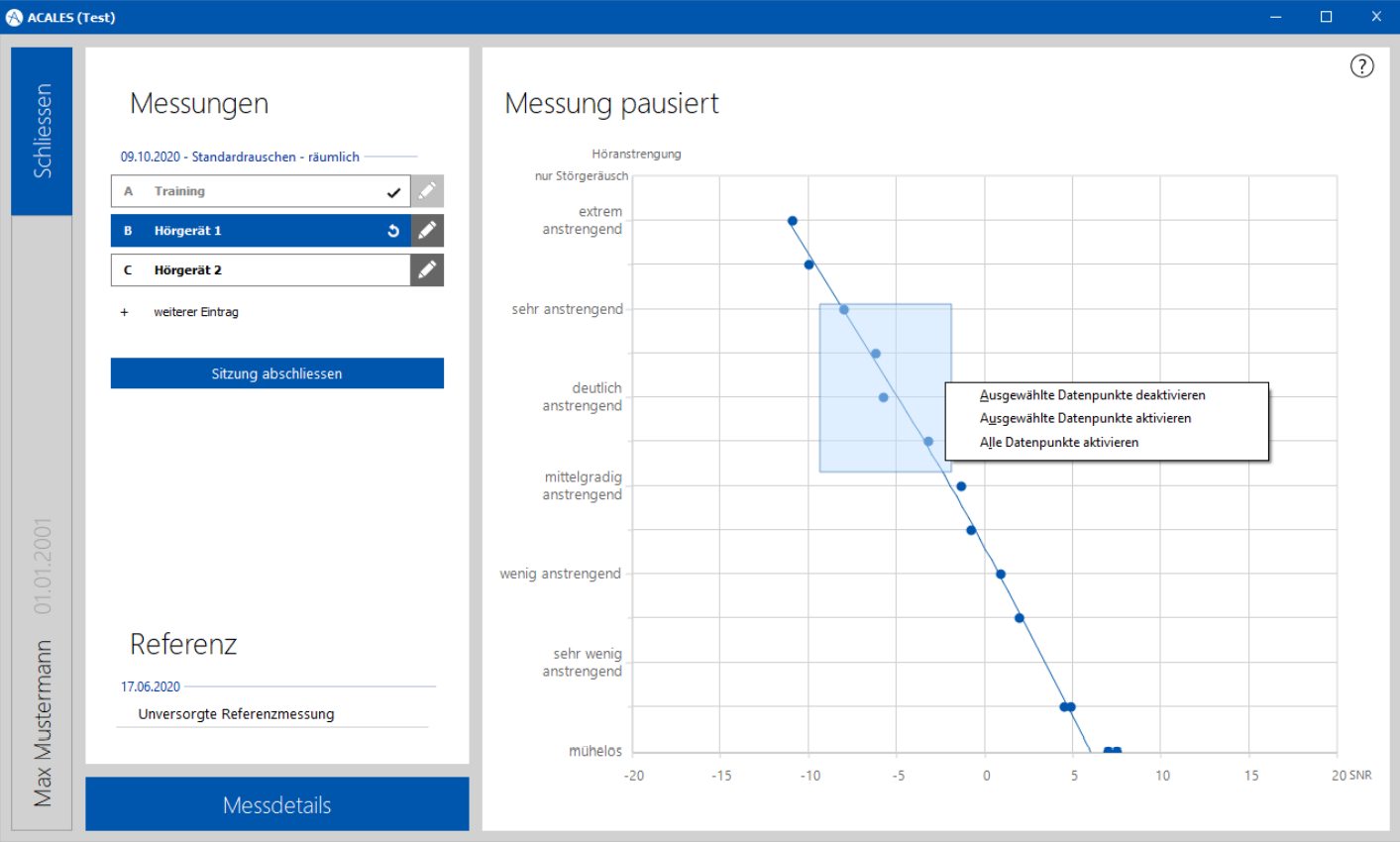Image resolution: width=1400 pixels, height=842 pixels.
Task: Open the Messdetails panel button
Action: tap(276, 804)
